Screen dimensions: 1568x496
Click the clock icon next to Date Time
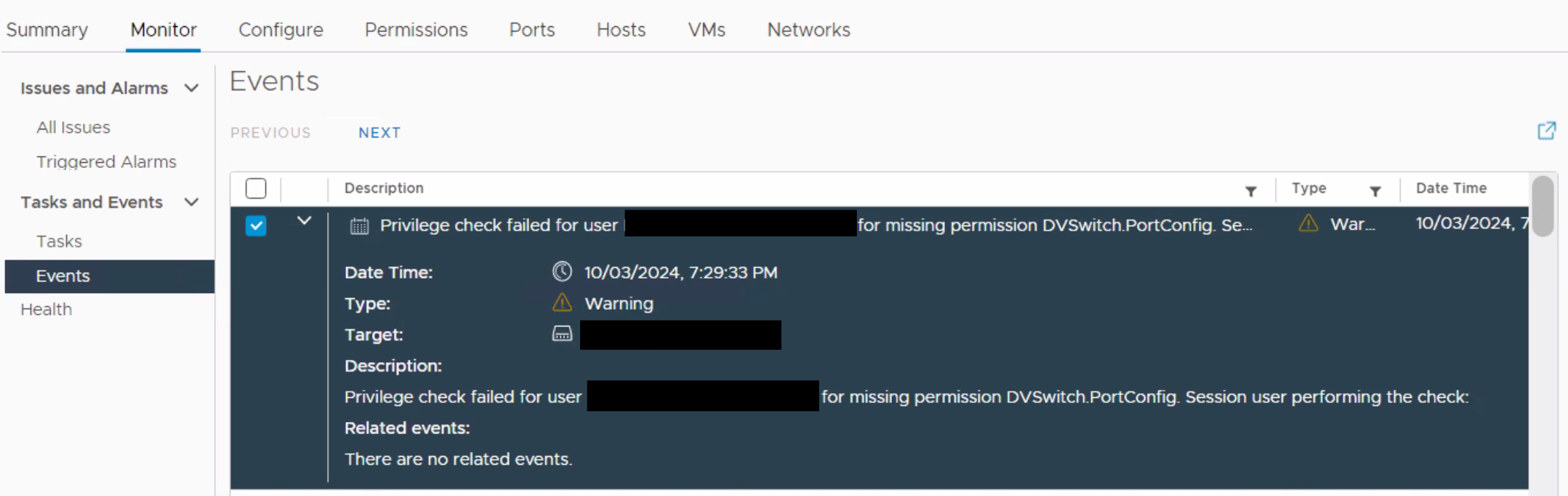pyautogui.click(x=562, y=272)
